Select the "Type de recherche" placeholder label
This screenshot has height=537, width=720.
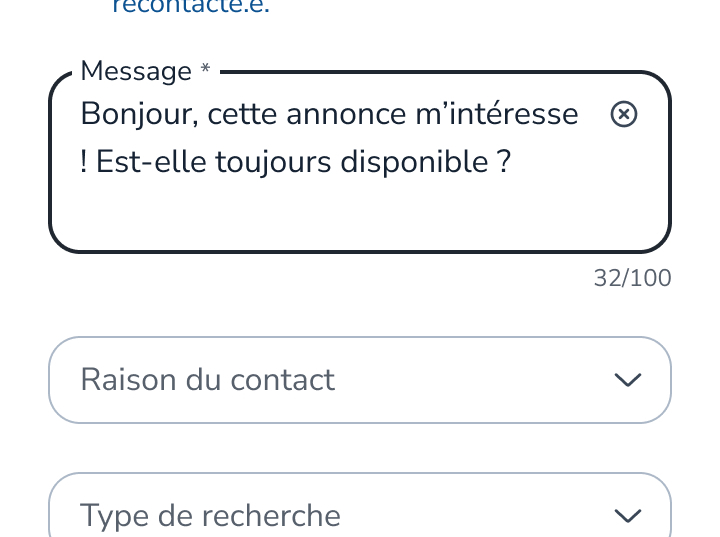(210, 516)
